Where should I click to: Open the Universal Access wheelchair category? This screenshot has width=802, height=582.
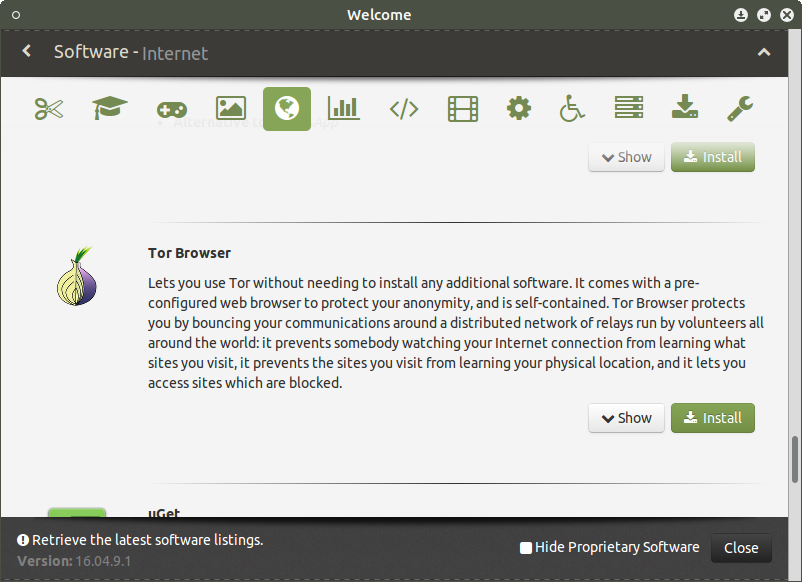coord(572,108)
